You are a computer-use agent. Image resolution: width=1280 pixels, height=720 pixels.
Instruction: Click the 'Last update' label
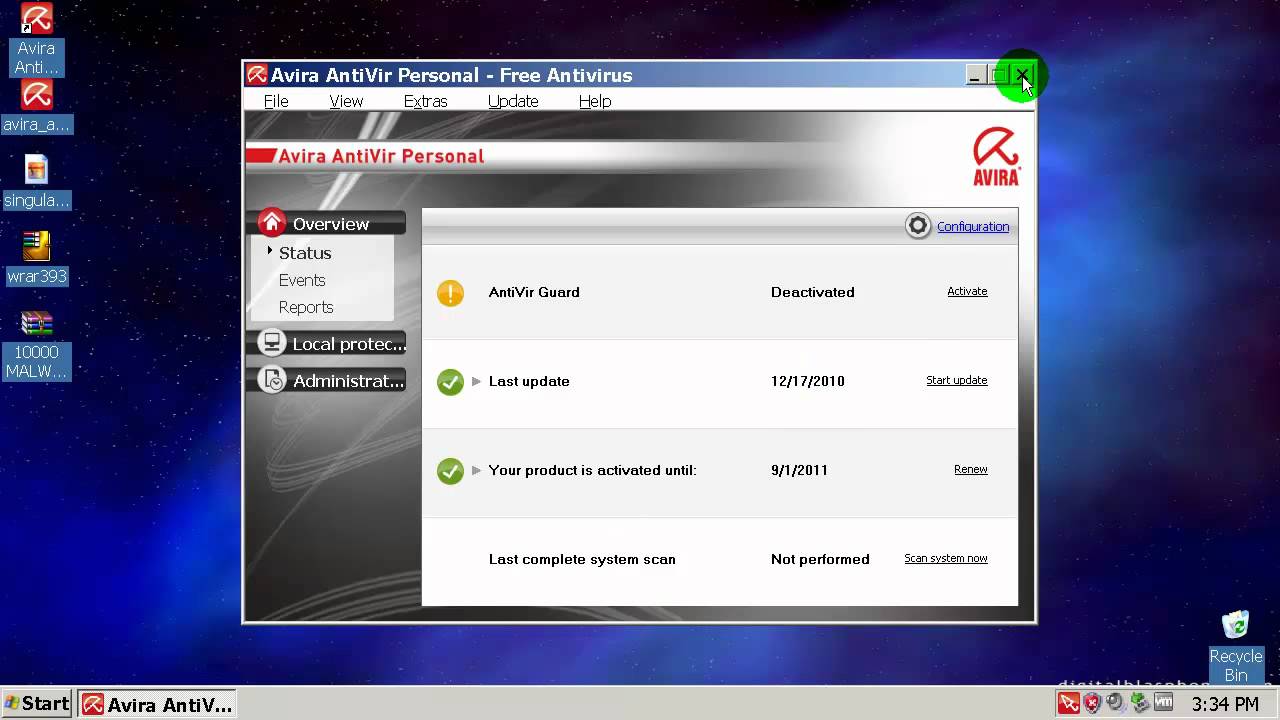529,381
